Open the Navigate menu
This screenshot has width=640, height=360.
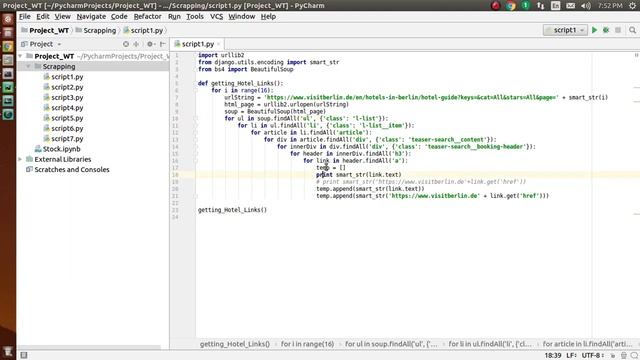[x=91, y=16]
